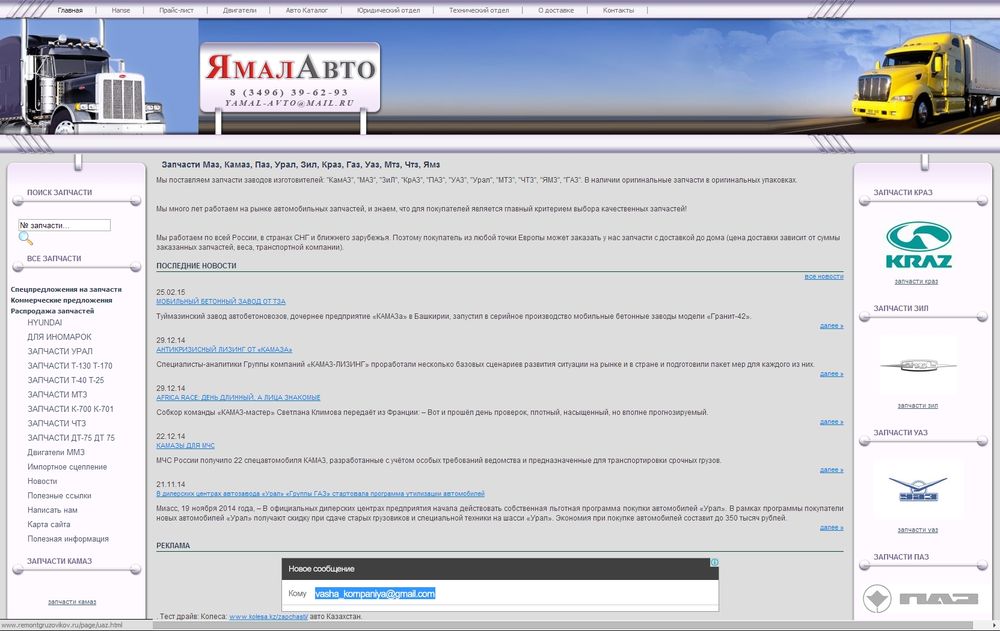Focus the № запчасти search field
The height and width of the screenshot is (631, 1000).
pos(64,225)
